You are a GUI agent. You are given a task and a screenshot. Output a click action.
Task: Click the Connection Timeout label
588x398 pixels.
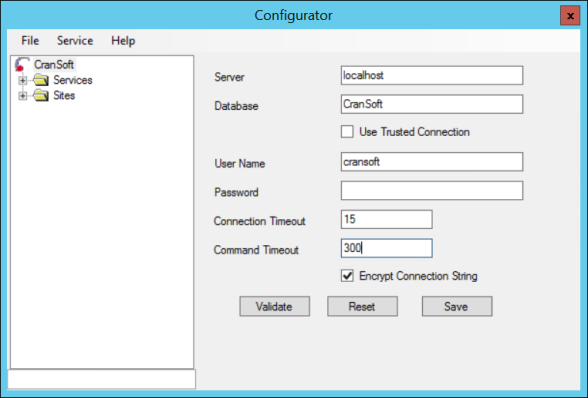(x=260, y=221)
